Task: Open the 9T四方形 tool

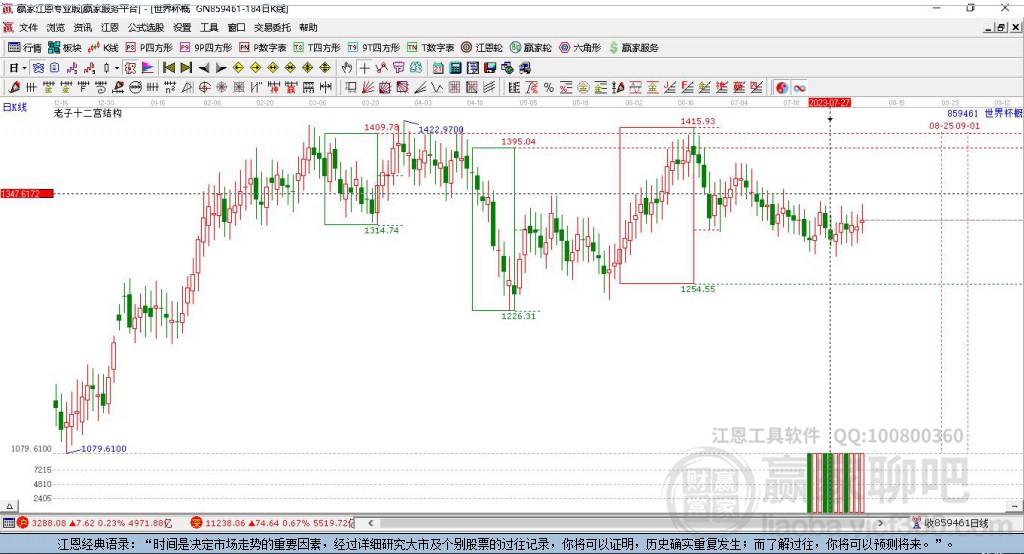Action: (x=374, y=48)
